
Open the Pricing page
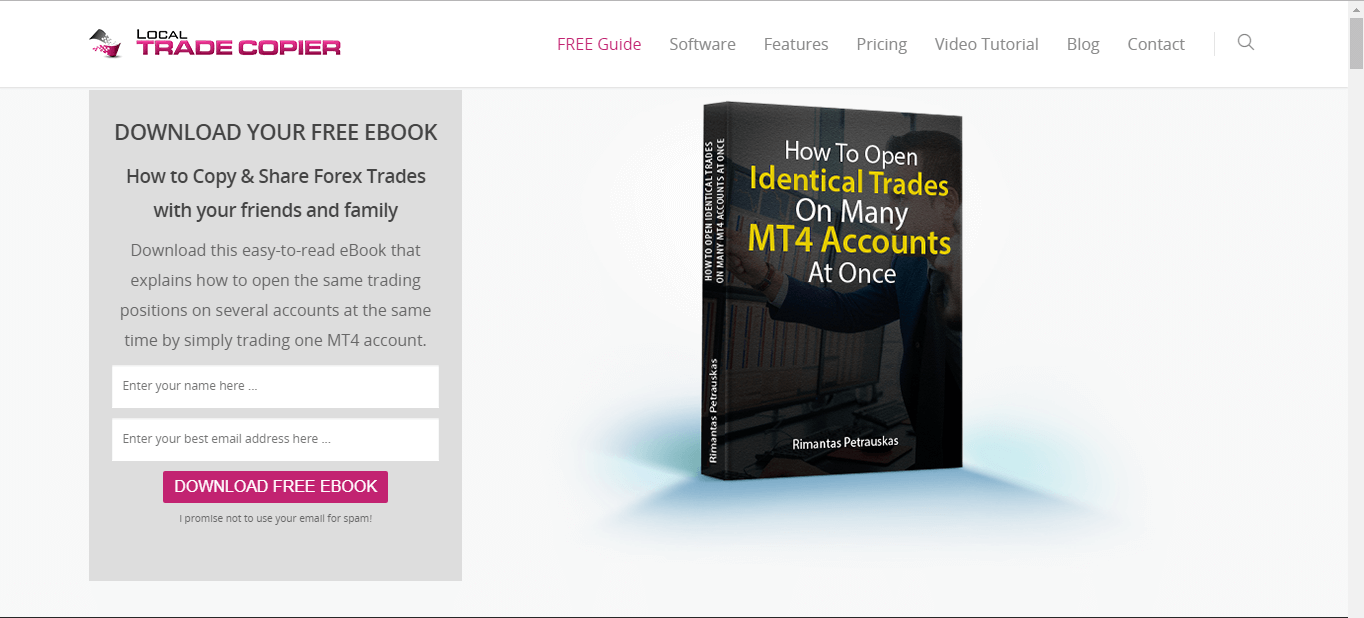pyautogui.click(x=881, y=44)
